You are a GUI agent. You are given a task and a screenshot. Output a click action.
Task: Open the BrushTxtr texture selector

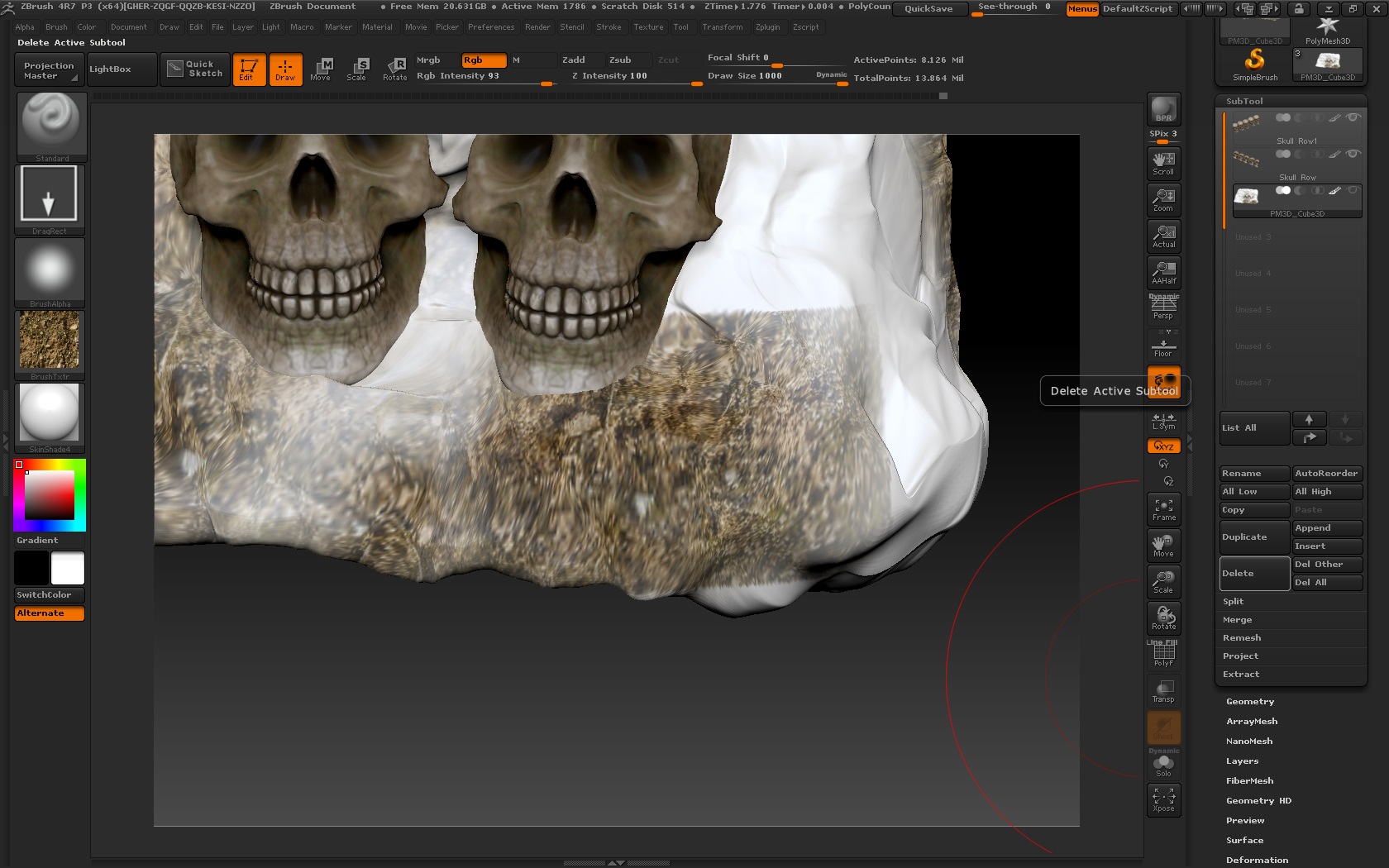[49, 341]
